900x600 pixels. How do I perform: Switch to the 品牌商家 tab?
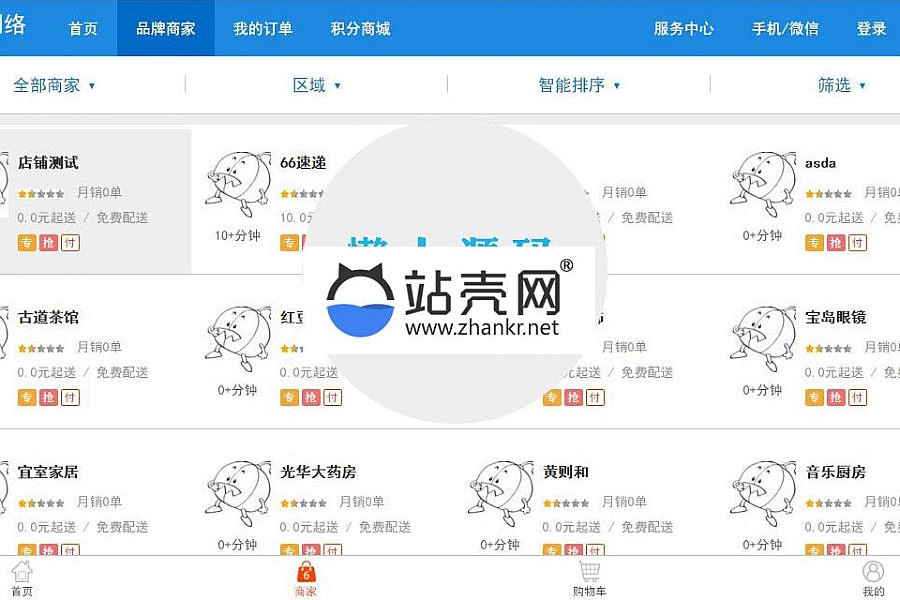[166, 28]
